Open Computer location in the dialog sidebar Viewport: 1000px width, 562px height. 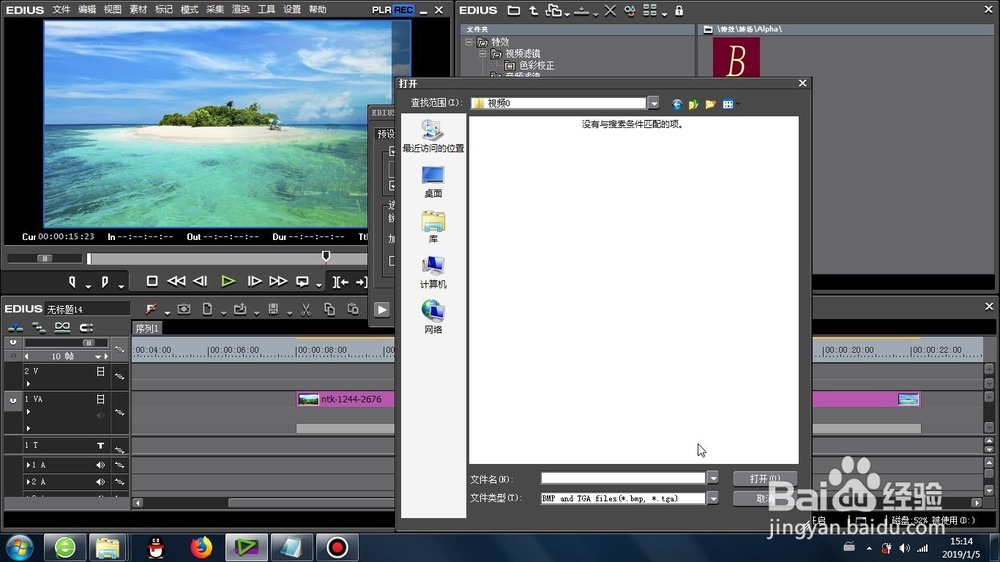coord(433,272)
